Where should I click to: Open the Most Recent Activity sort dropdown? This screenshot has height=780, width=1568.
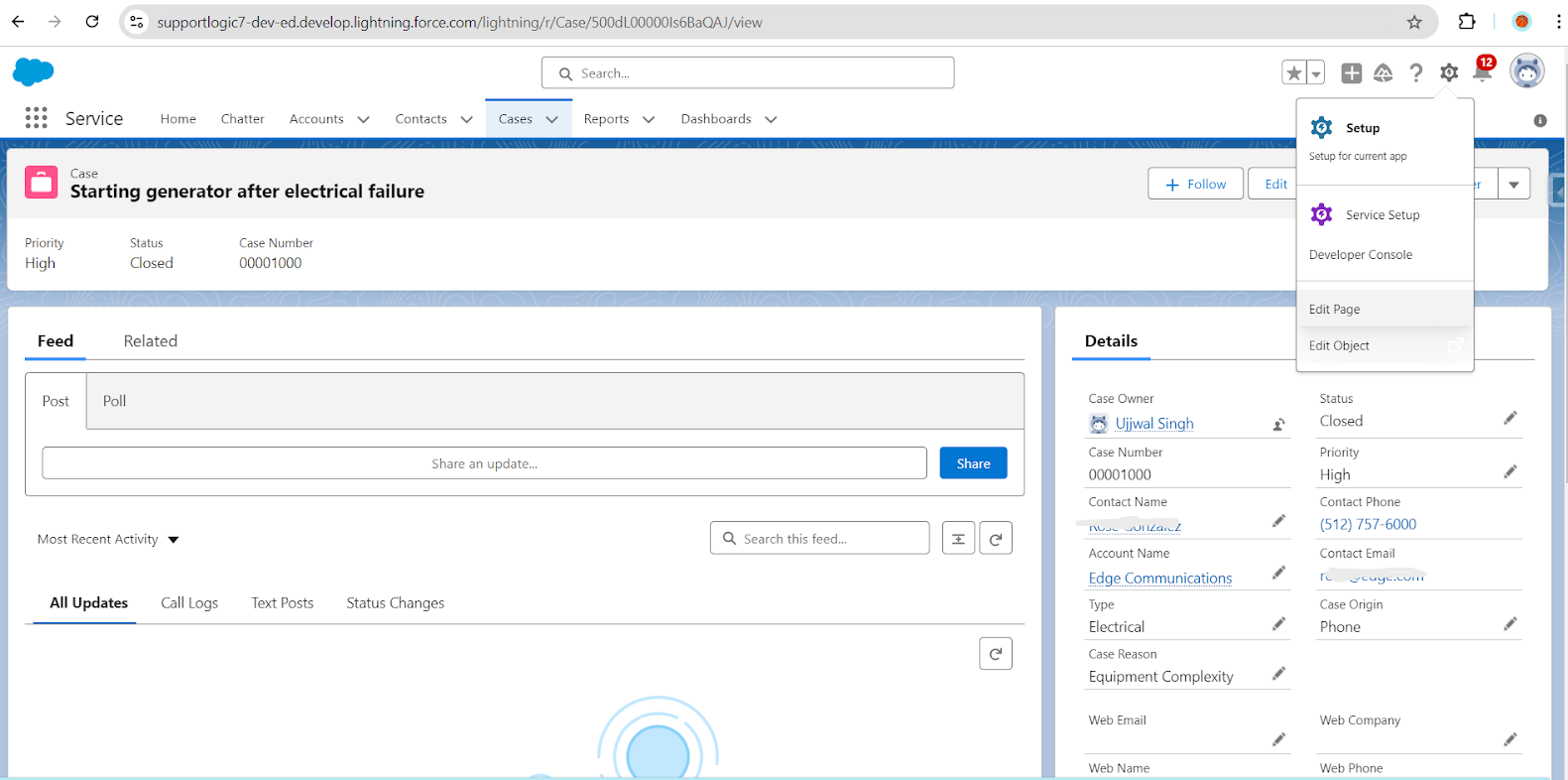click(x=108, y=539)
